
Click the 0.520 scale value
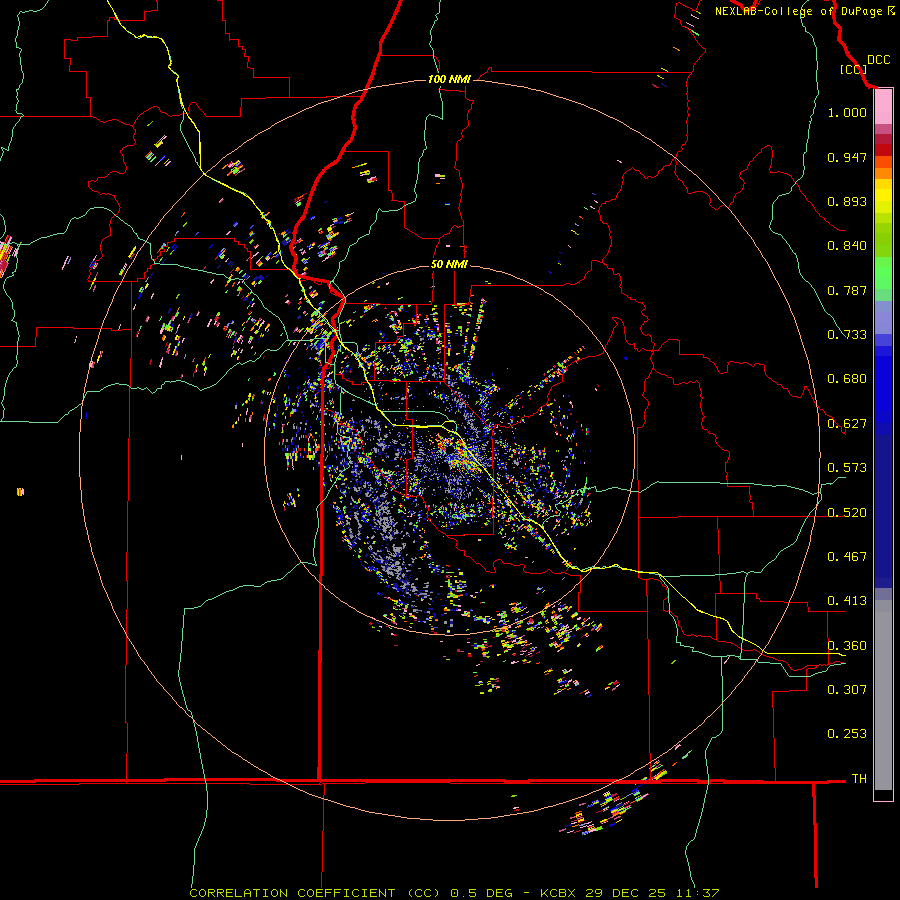pyautogui.click(x=847, y=513)
